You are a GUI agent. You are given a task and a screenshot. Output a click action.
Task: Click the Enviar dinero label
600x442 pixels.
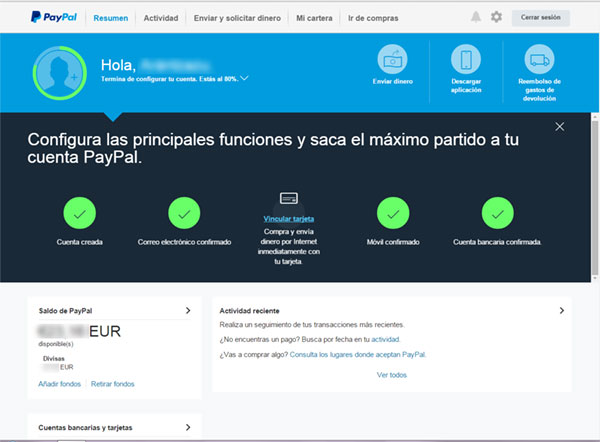pyautogui.click(x=393, y=81)
